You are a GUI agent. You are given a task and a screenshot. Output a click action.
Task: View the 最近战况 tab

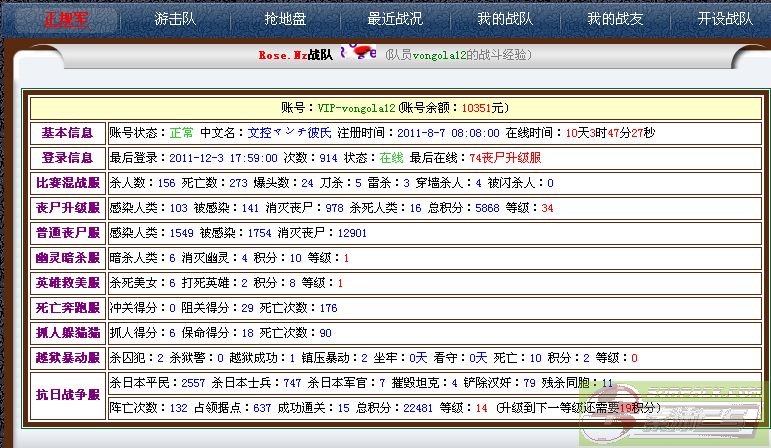click(x=395, y=19)
